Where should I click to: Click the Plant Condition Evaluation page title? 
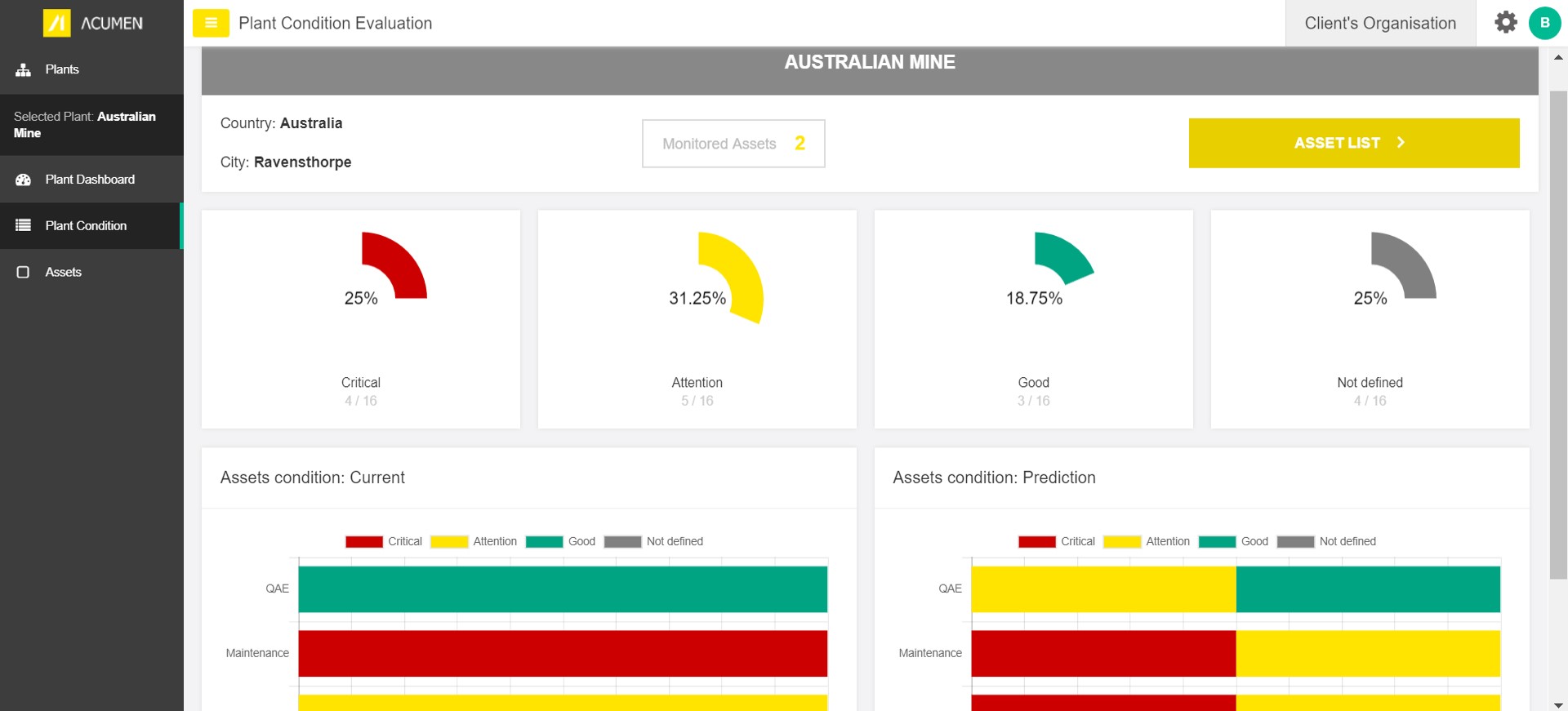click(336, 24)
